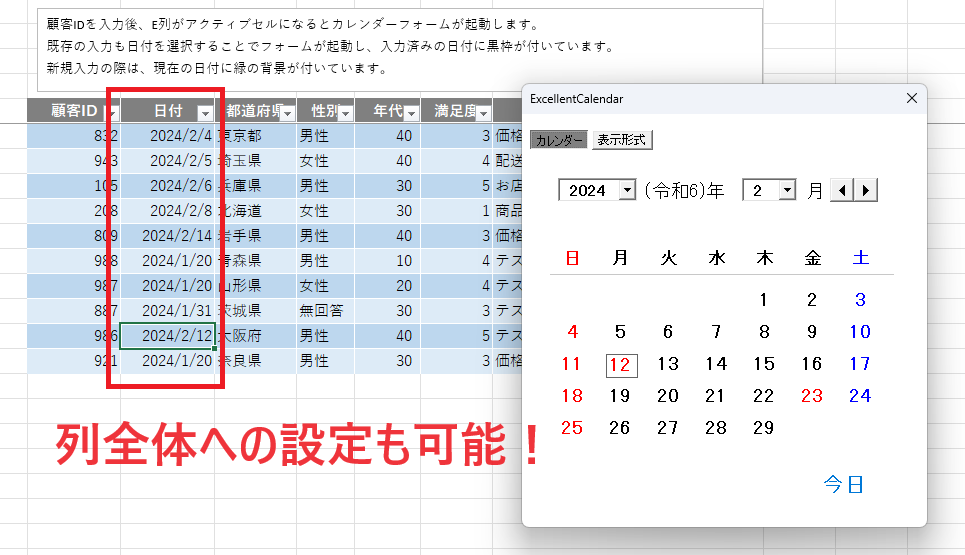Click the 東京都 prefecture cell
965x555 pixels.
coord(255,135)
